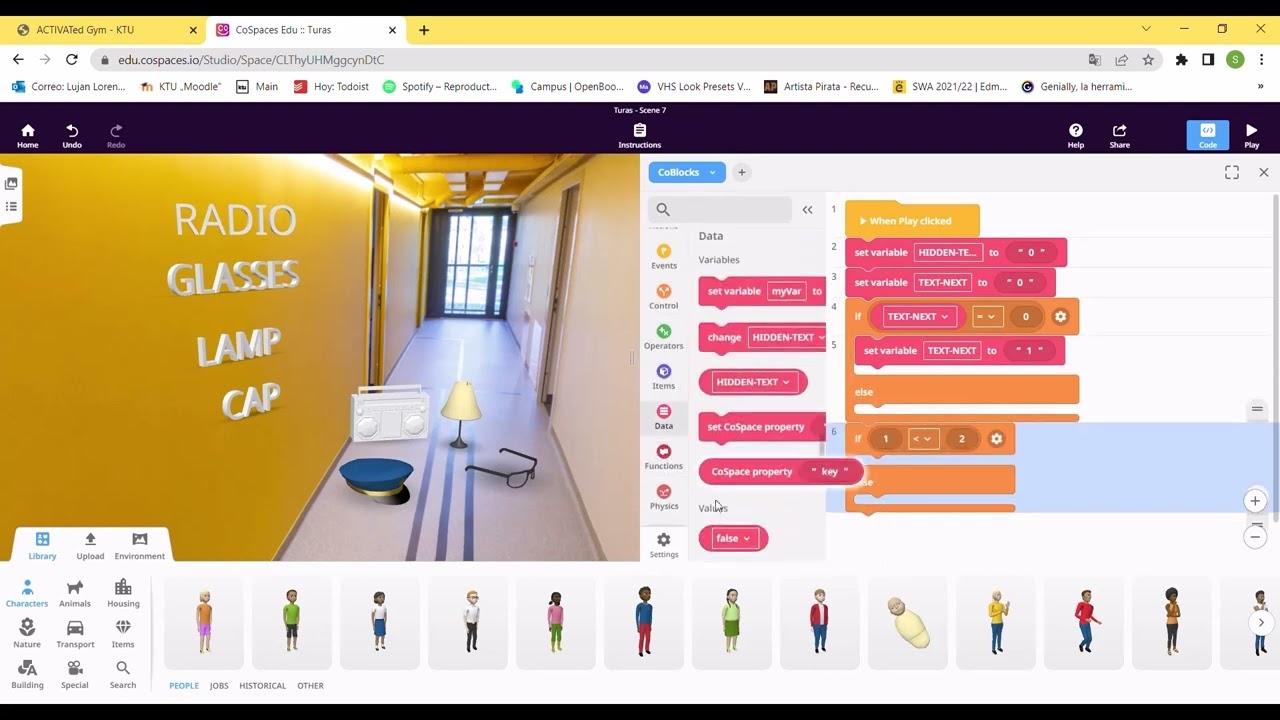Select the Operators block category
This screenshot has width=1280, height=720.
tap(664, 337)
